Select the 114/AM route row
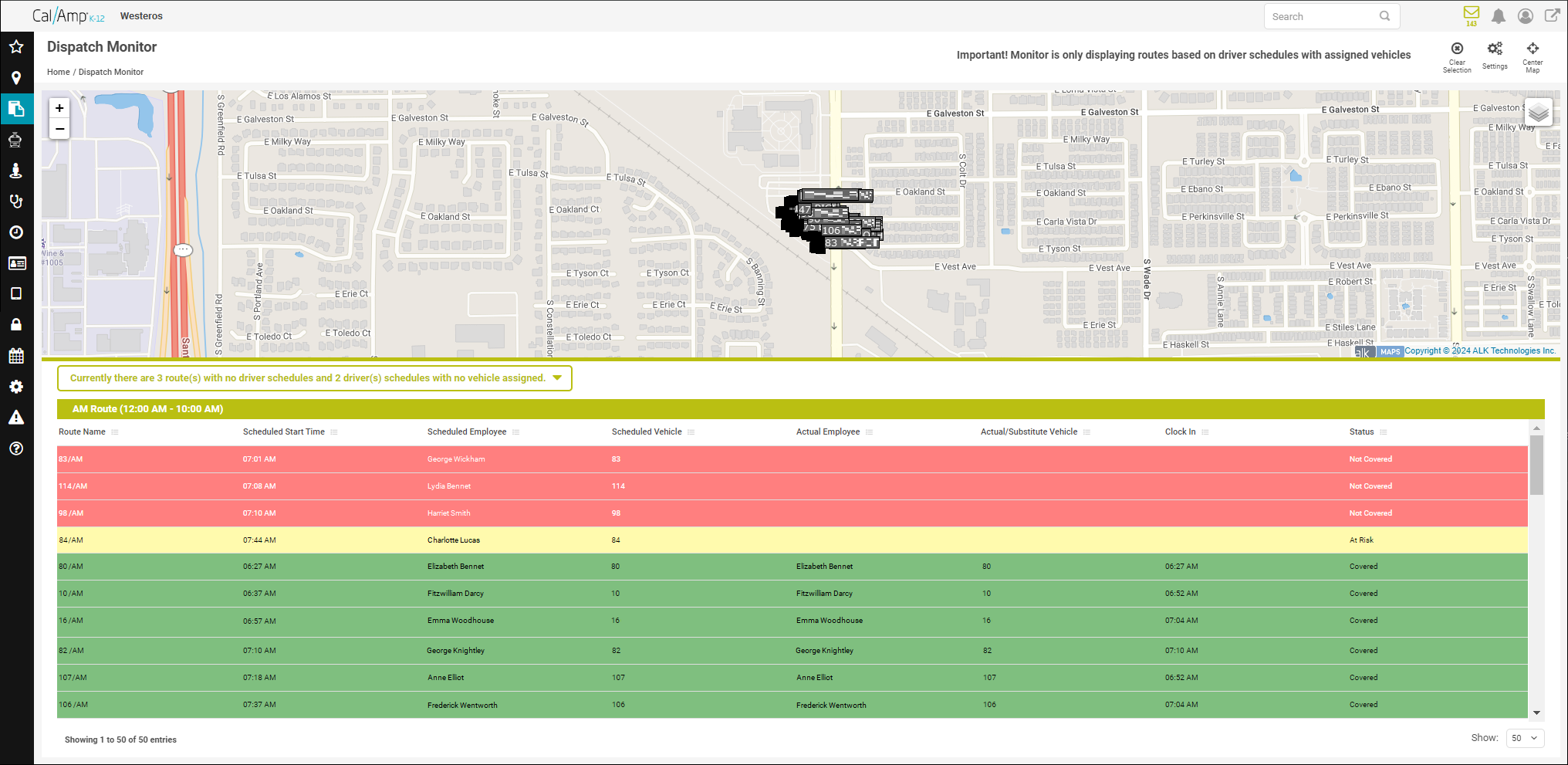The height and width of the screenshot is (765, 1568). (792, 486)
